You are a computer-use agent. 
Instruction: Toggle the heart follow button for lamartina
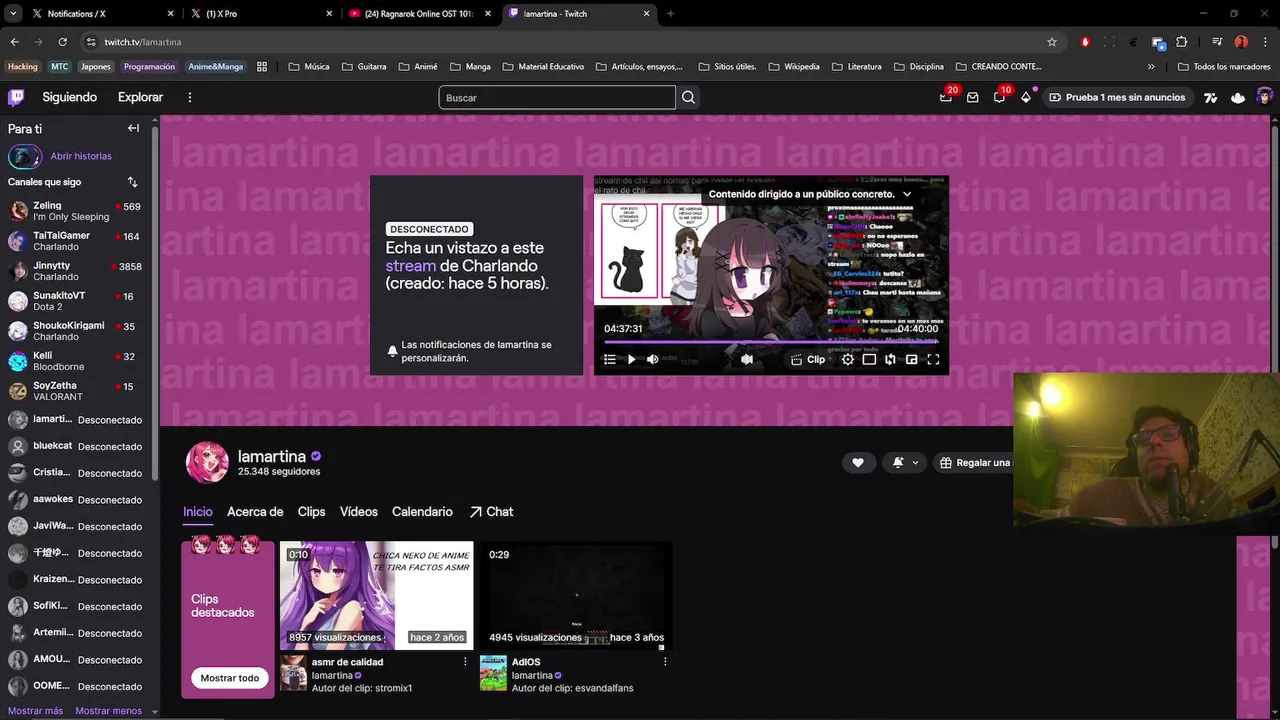tap(858, 462)
